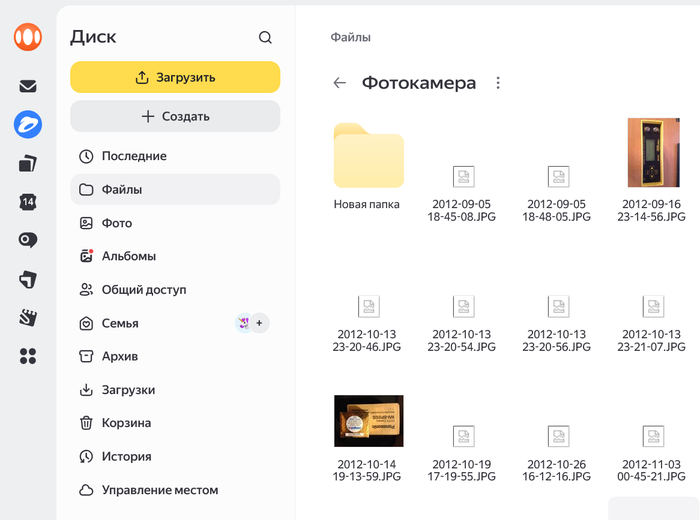Select Файлы in the sidebar
This screenshot has height=520, width=700.
pos(175,190)
